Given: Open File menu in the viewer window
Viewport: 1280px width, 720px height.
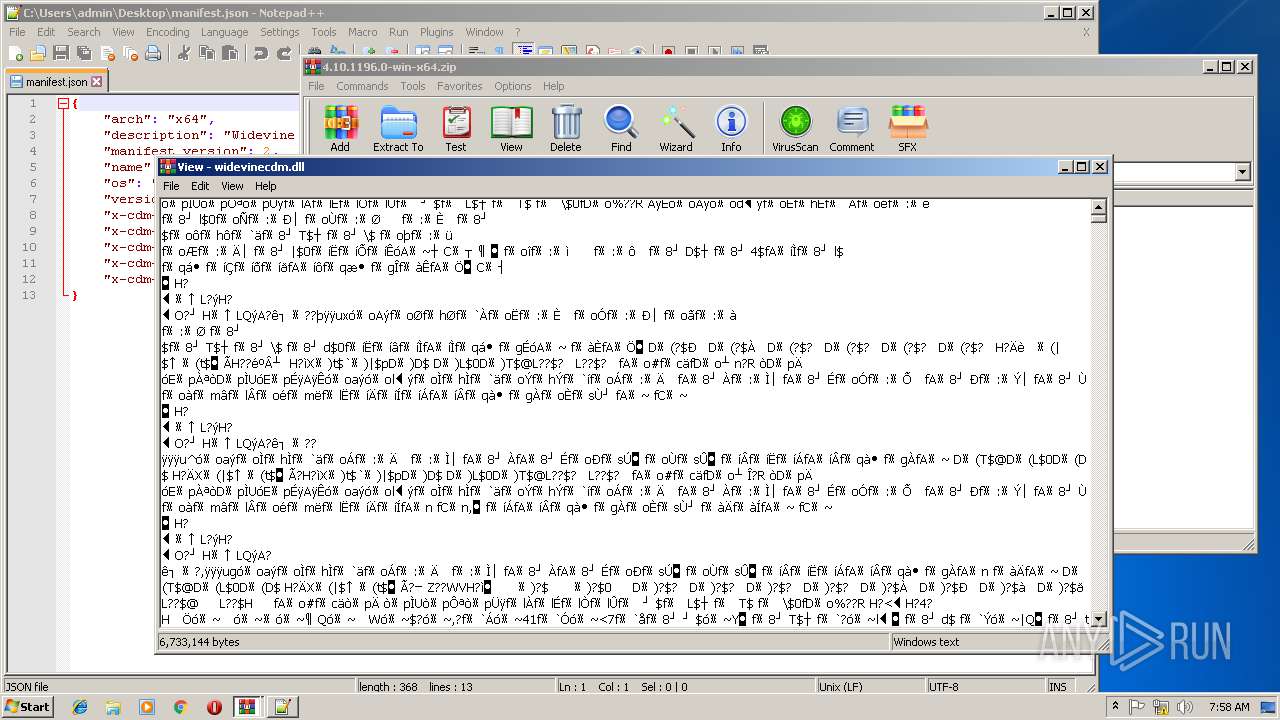Looking at the screenshot, I should coord(171,186).
